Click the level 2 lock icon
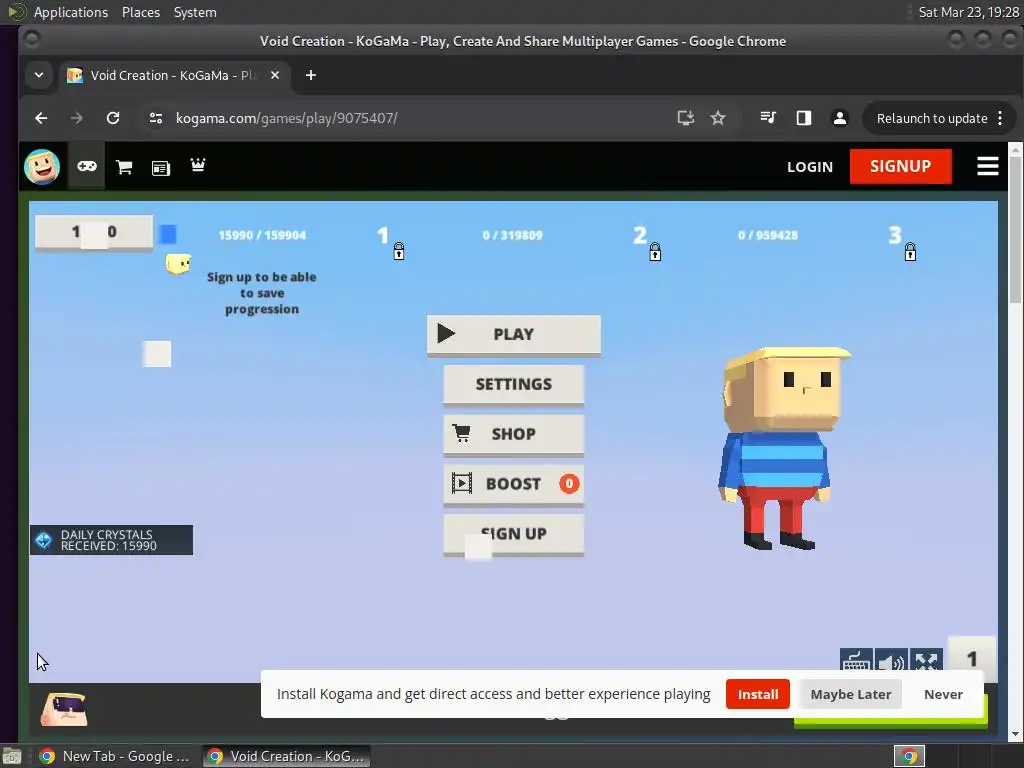Screen dimensions: 1024x768 (x=655, y=251)
